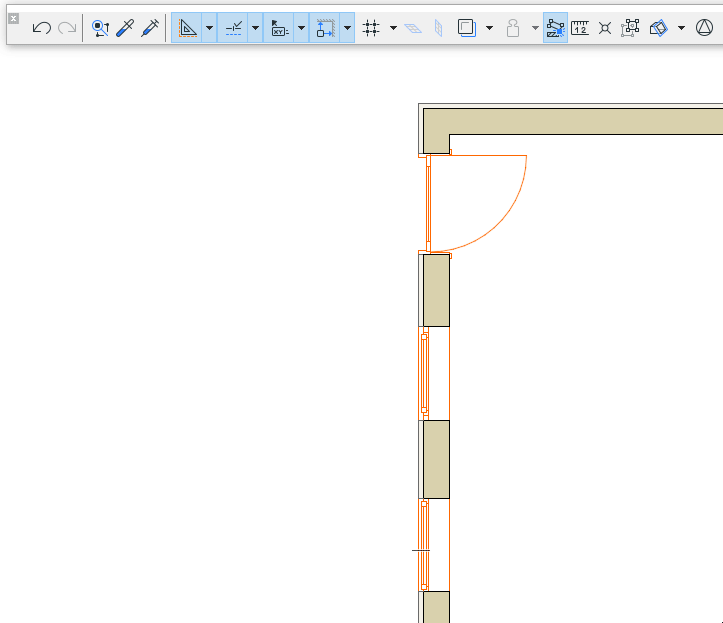
Task: Click the wall segment between door and window
Action: coord(436,291)
